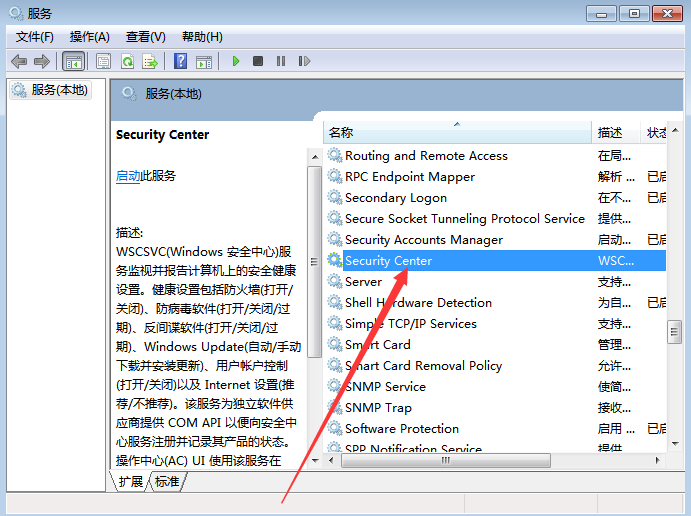
Task: Click the Pause Service icon
Action: click(281, 61)
